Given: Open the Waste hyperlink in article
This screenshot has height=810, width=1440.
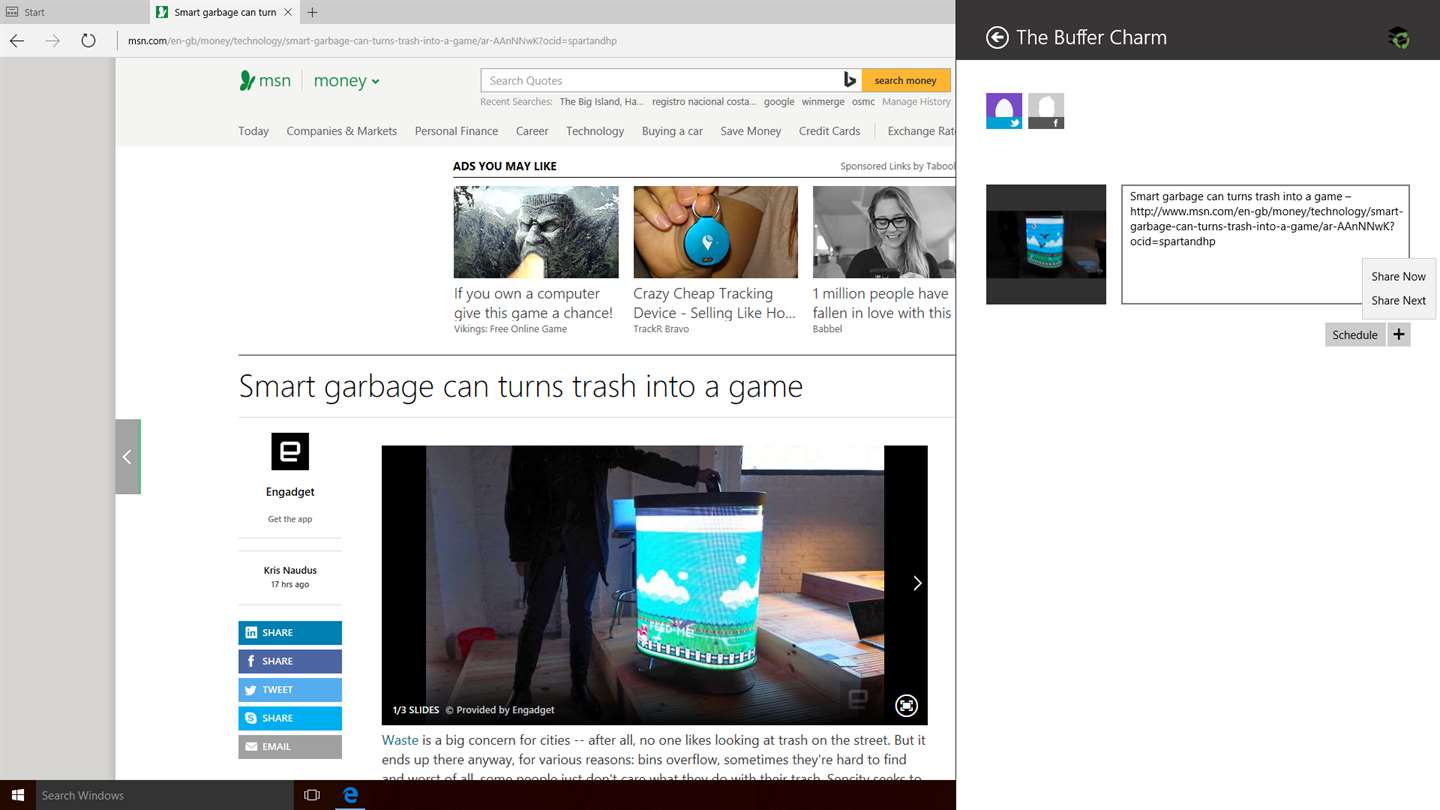Looking at the screenshot, I should click(x=400, y=740).
